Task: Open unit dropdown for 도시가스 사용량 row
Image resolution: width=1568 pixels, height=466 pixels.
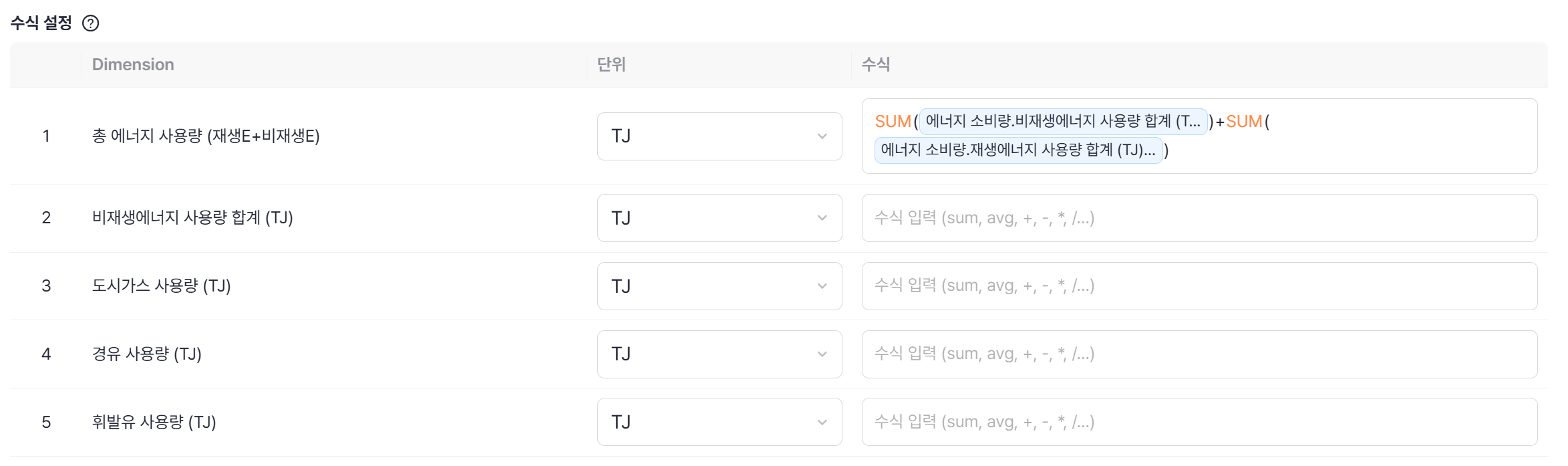Action: click(x=719, y=286)
